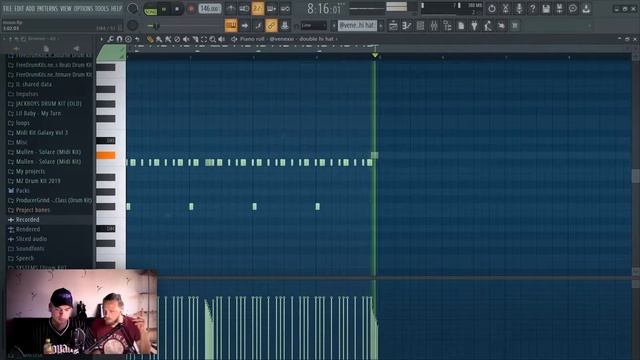Open the Line snap dropdown
640x360 pixels.
click(313, 26)
